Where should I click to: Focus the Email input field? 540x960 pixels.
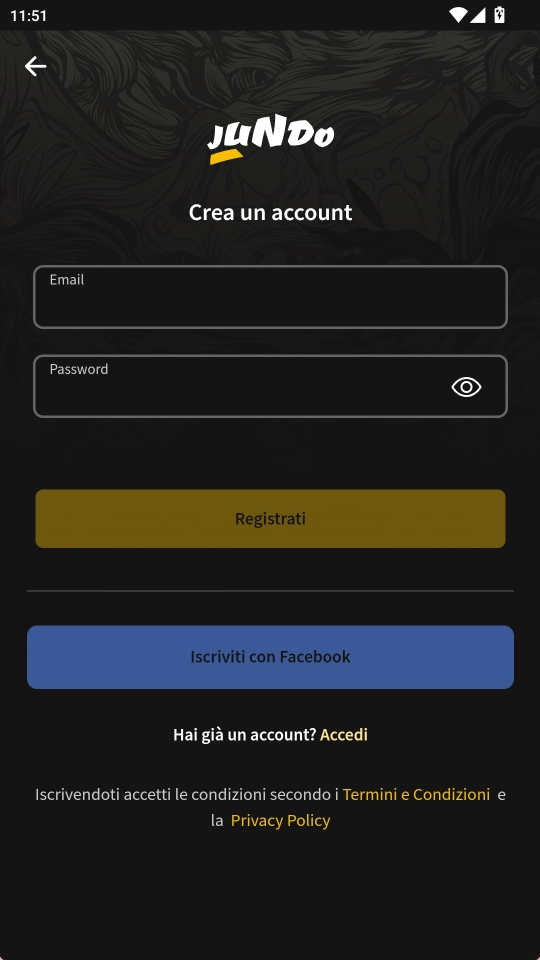[x=271, y=297]
